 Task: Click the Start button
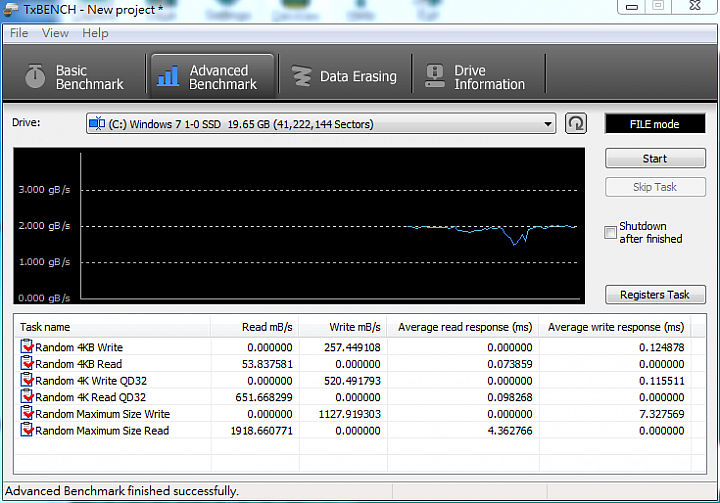(655, 158)
